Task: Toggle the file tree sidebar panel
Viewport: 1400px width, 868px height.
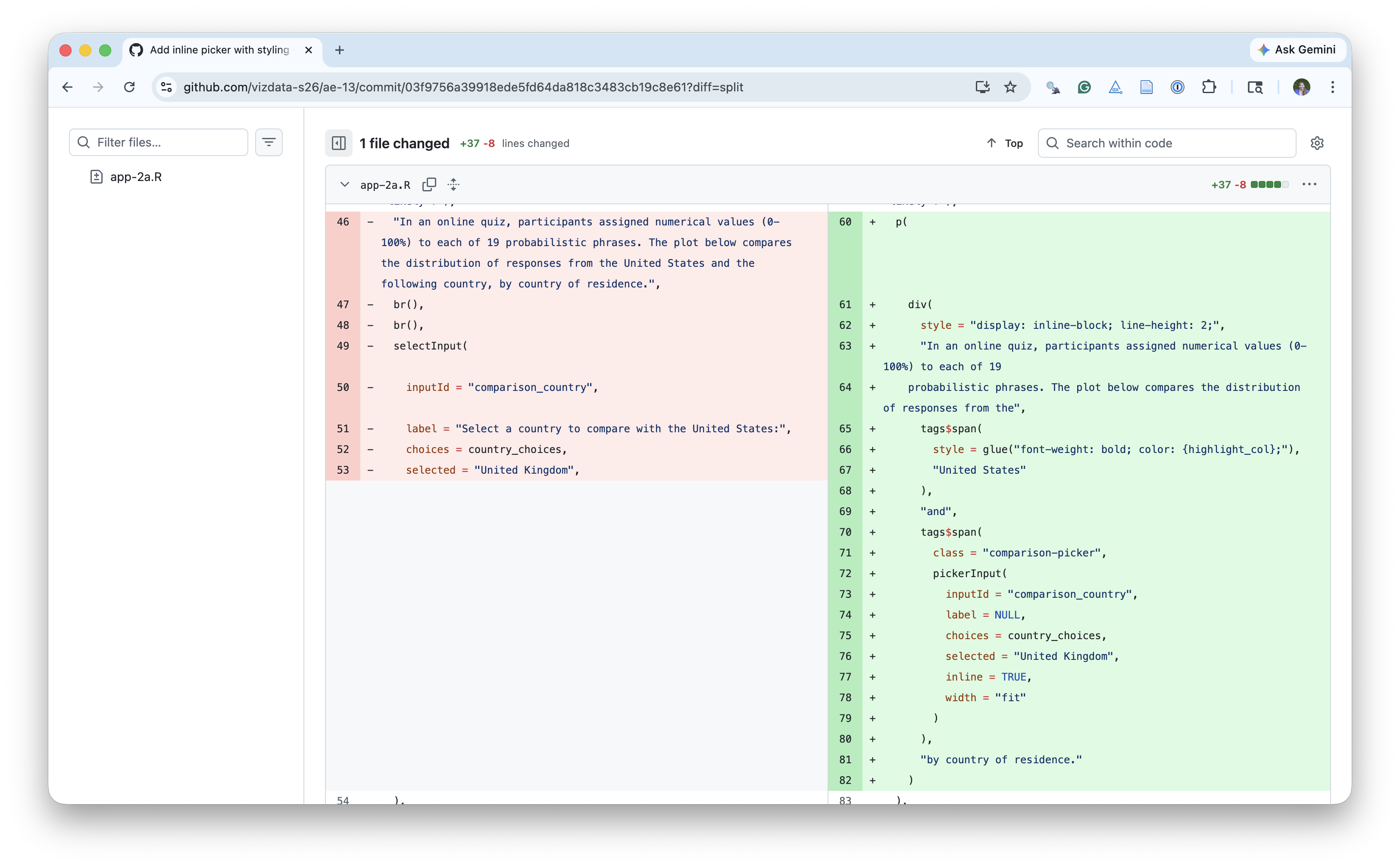Action: pos(339,143)
